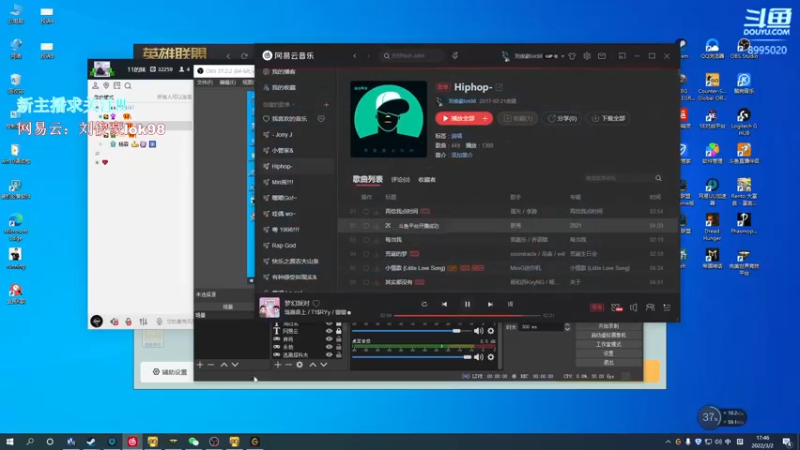800x450 pixels.
Task: Edit the Hiphop- playlist title icon
Action: pyautogui.click(x=499, y=87)
